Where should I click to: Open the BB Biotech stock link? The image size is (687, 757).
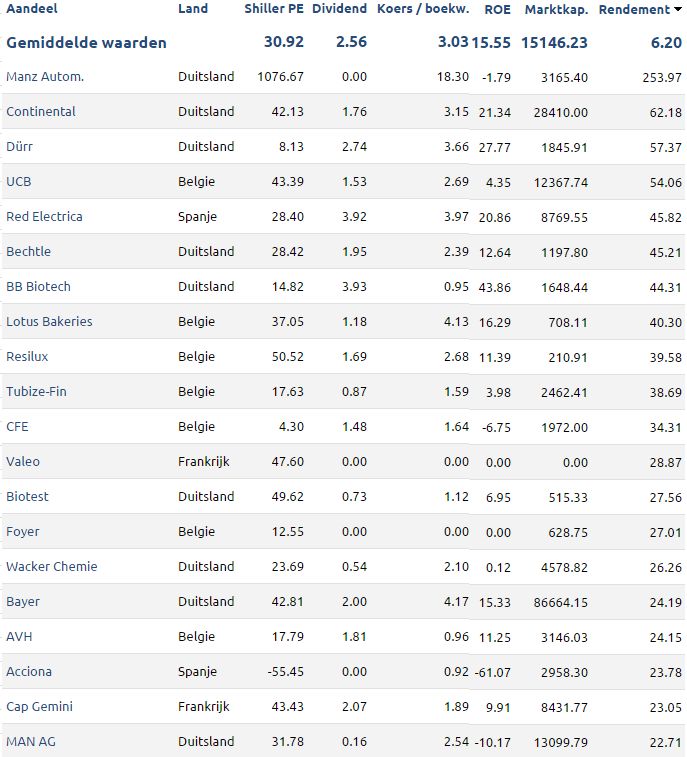click(38, 287)
